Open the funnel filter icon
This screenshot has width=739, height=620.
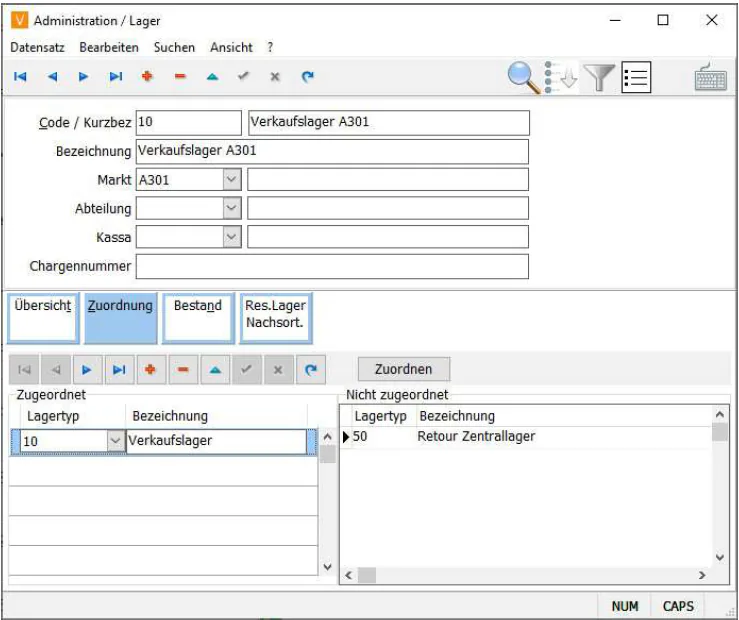coord(599,78)
